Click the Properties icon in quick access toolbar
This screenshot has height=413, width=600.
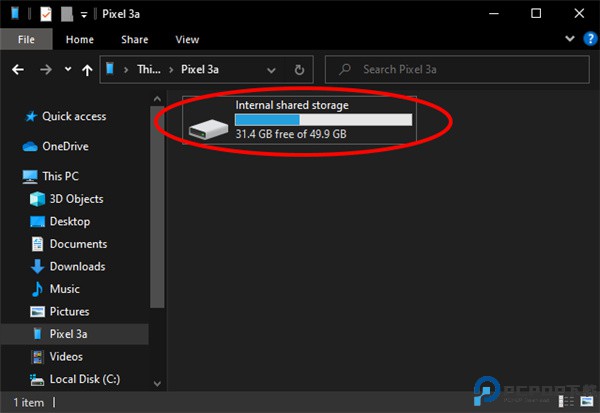pos(46,14)
